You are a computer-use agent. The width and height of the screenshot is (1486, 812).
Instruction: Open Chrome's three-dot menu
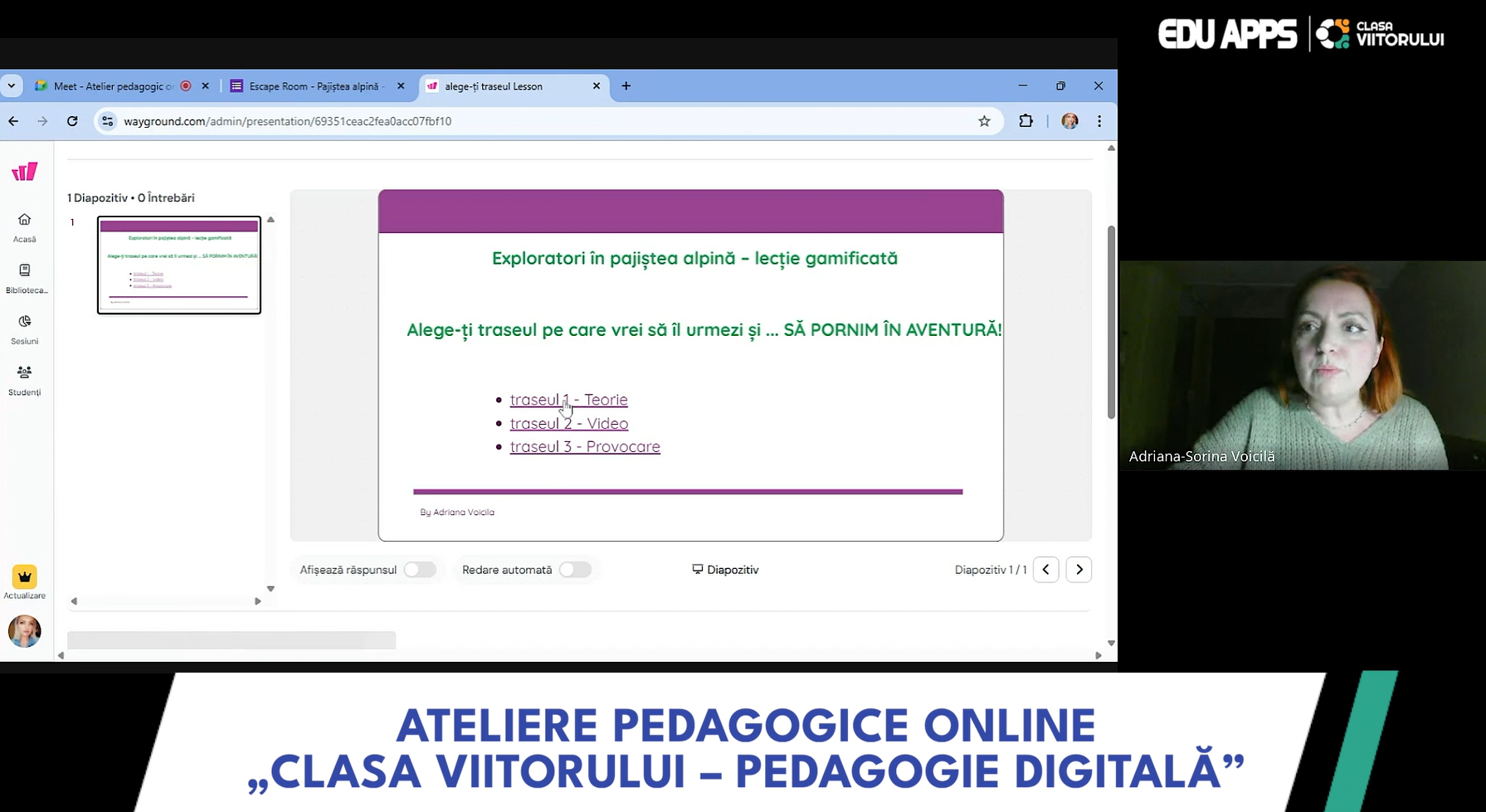1099,121
